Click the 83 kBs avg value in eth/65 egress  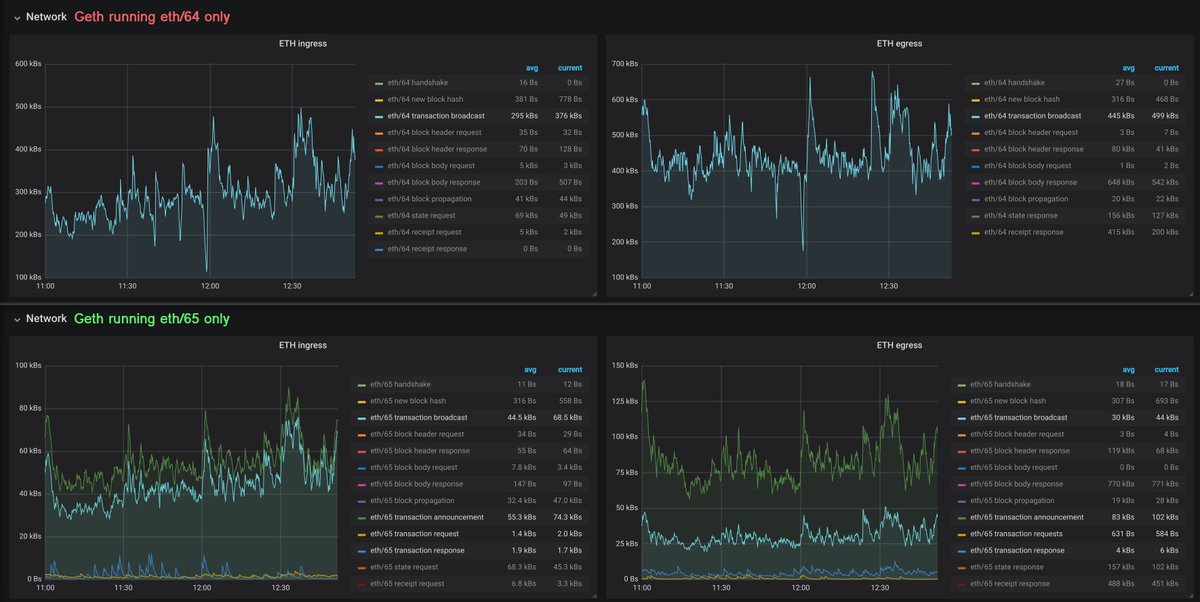[x=1124, y=517]
